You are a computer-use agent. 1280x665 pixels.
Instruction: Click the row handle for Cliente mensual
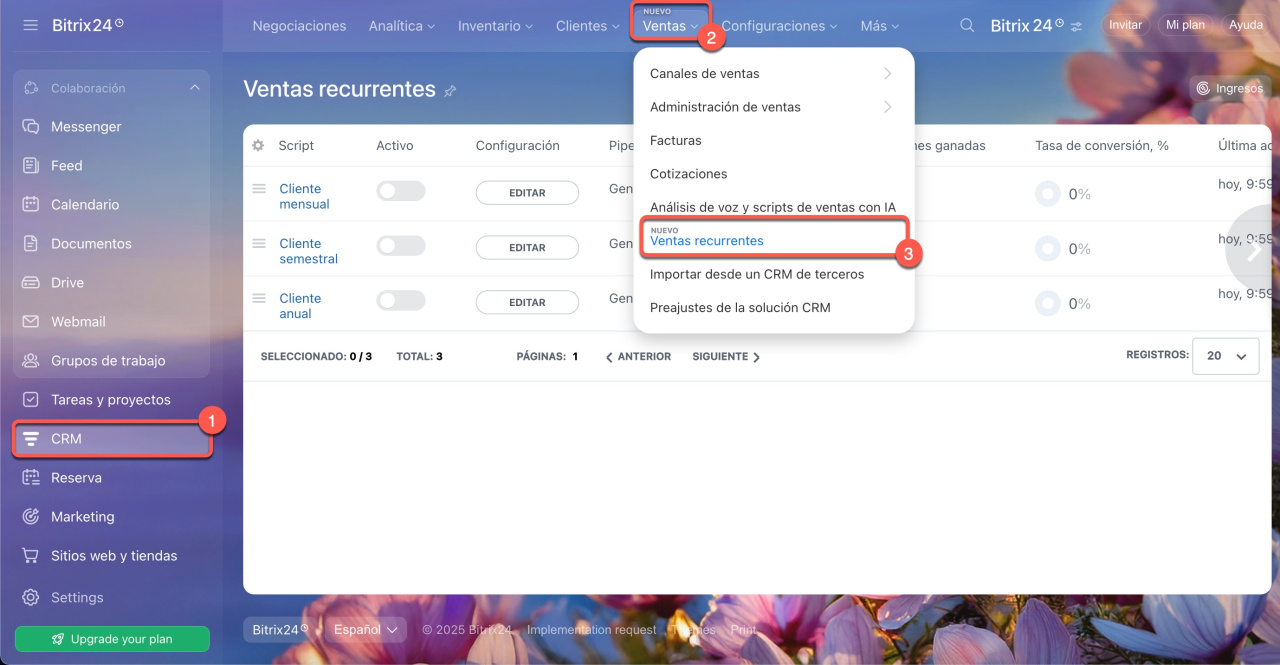coord(258,188)
